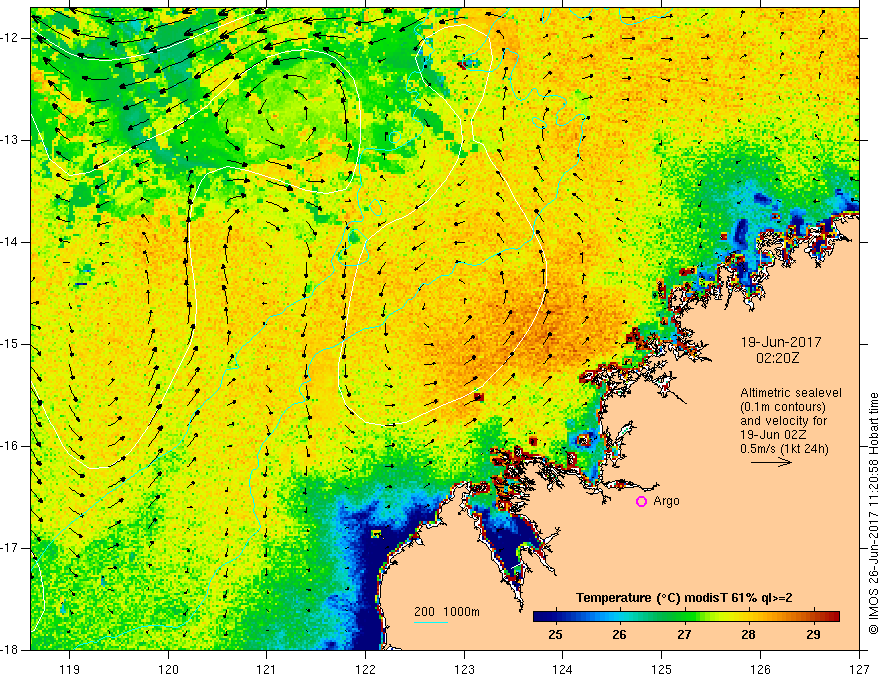Click the '120' longitude axis label
880x680 pixels.
(x=168, y=670)
